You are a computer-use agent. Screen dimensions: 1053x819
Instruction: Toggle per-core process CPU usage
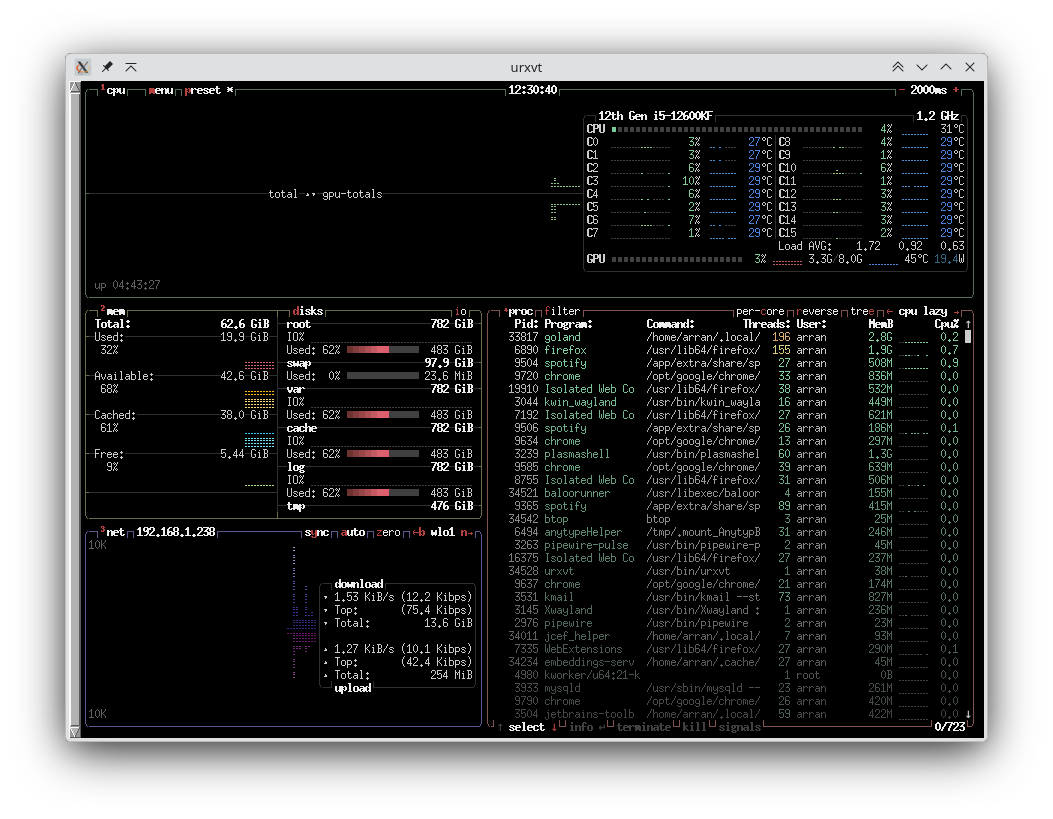760,311
